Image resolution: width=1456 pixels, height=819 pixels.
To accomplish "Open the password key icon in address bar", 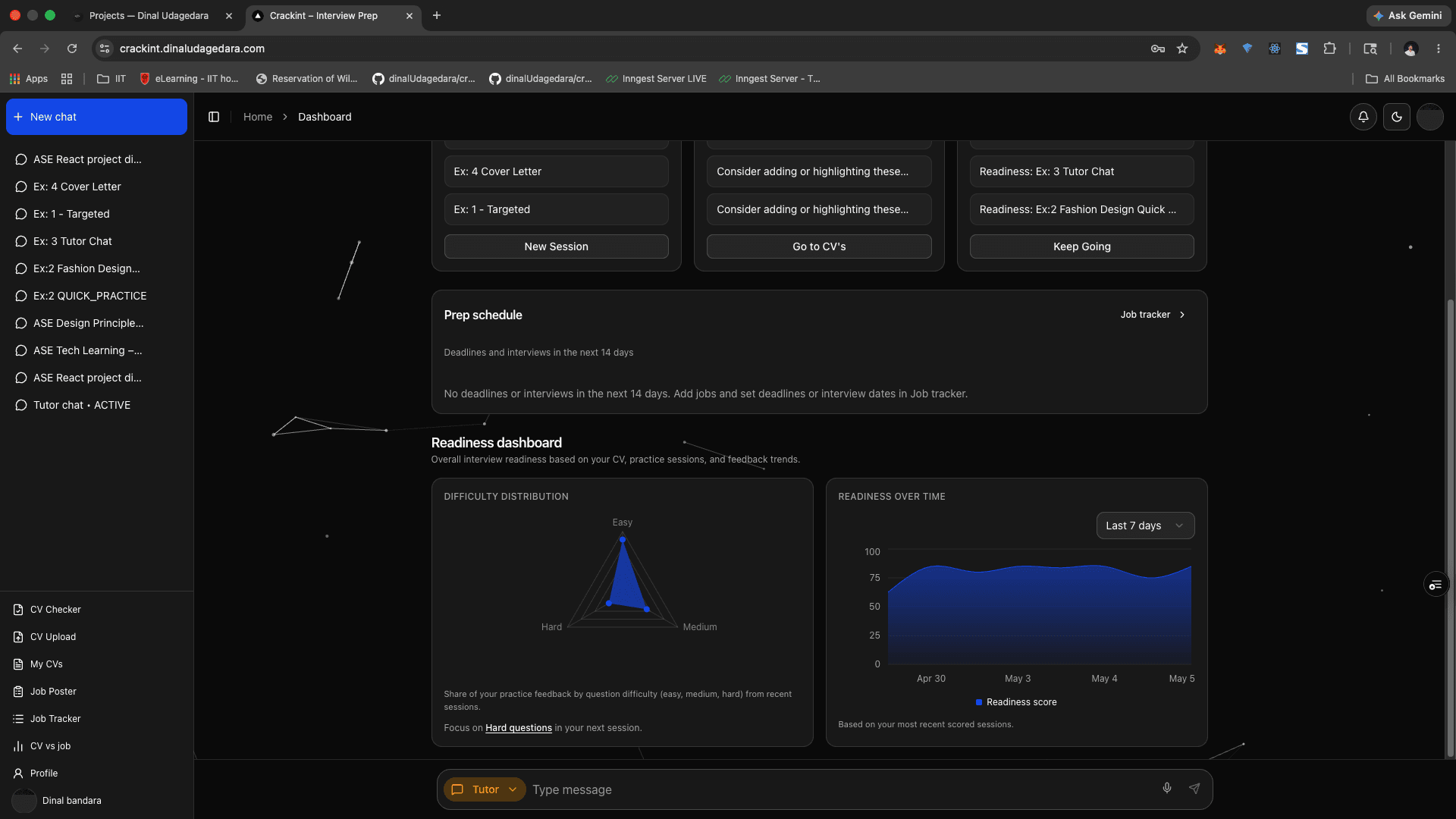I will click(x=1157, y=49).
